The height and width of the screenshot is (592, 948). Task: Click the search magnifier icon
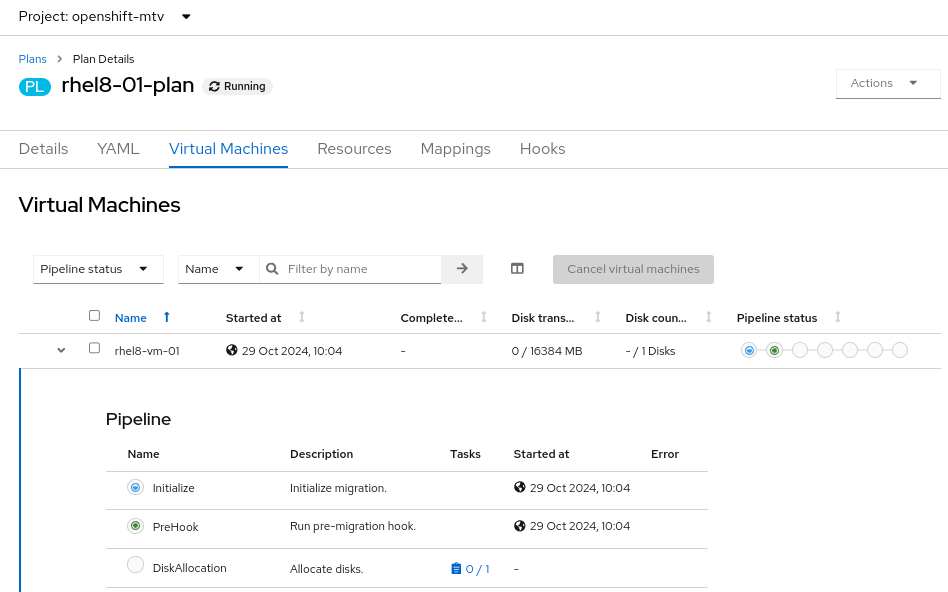point(272,268)
